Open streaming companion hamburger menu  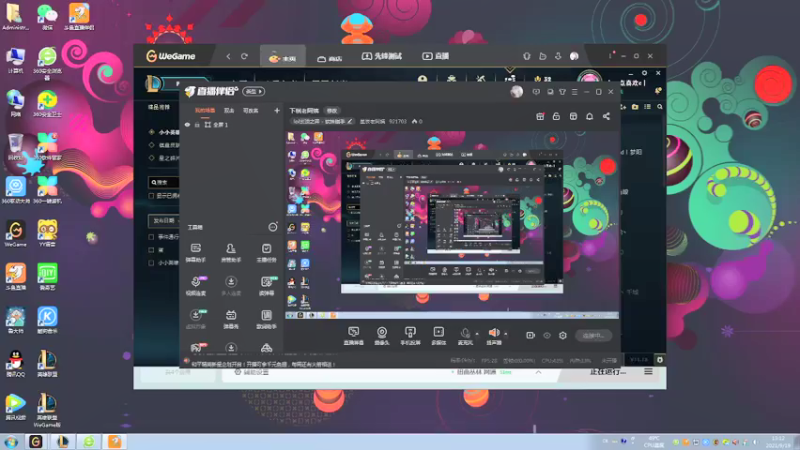tap(575, 92)
